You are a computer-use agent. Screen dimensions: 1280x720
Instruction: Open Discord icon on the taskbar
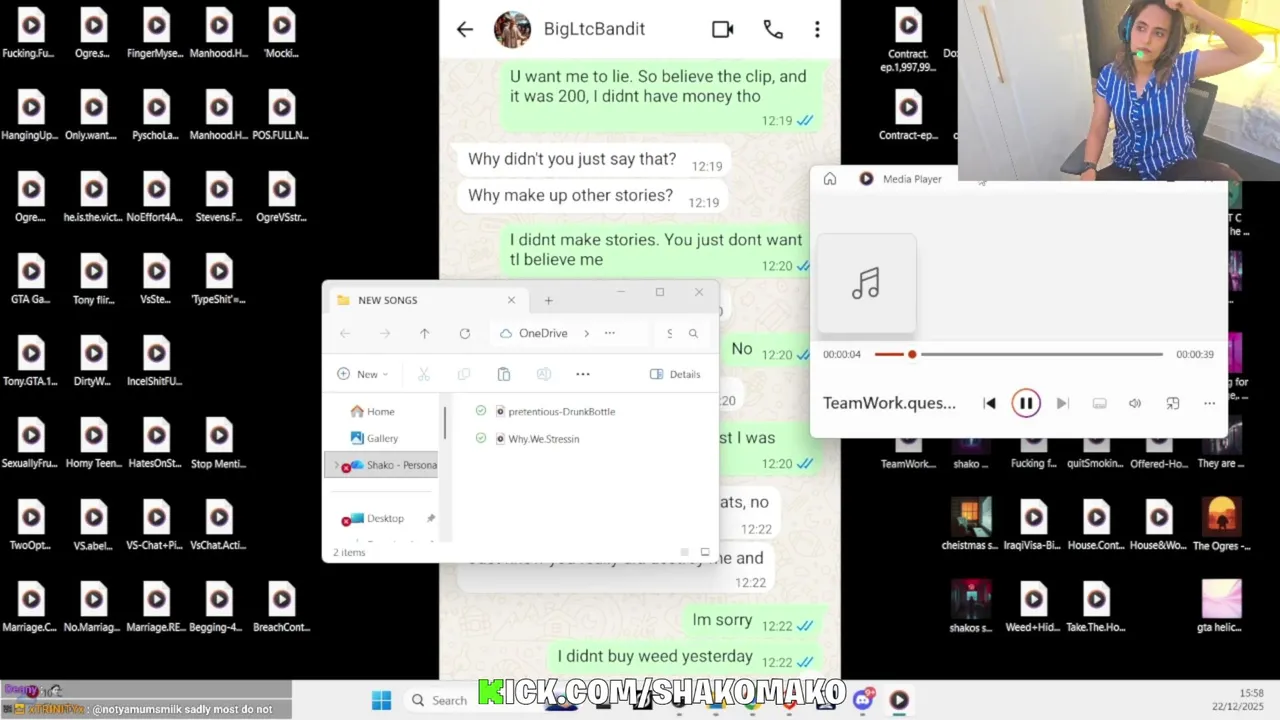pyautogui.click(x=863, y=700)
